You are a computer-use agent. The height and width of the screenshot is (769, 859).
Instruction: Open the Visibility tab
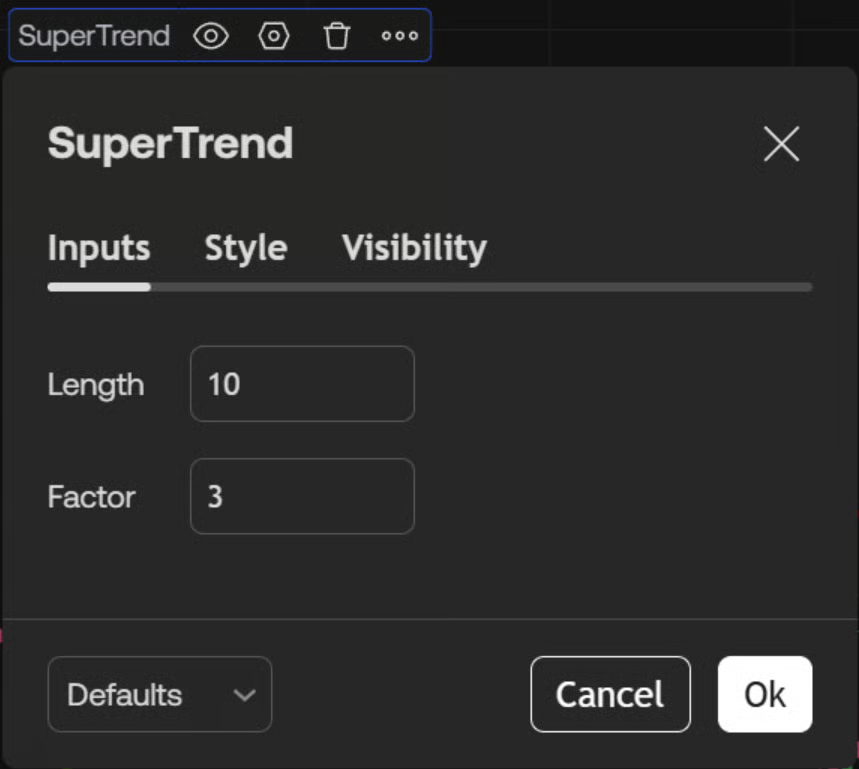point(414,248)
